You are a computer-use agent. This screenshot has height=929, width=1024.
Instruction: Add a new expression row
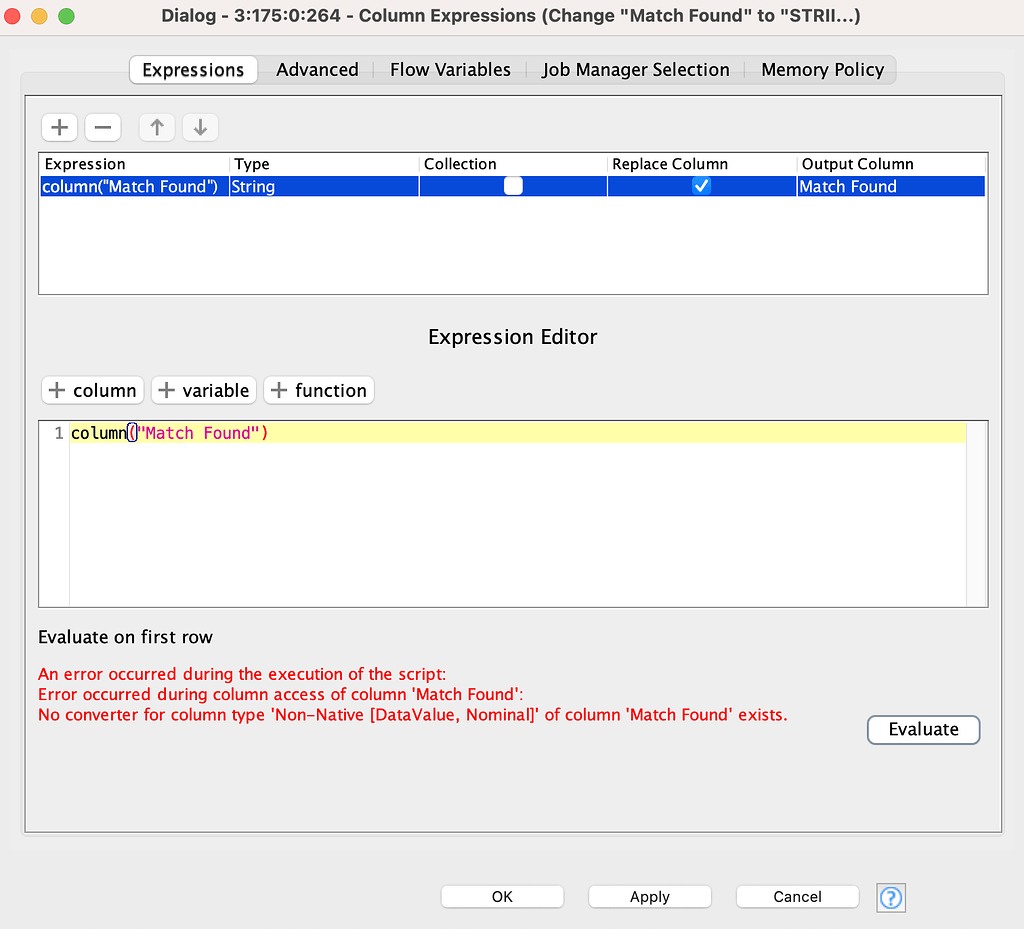tap(59, 127)
